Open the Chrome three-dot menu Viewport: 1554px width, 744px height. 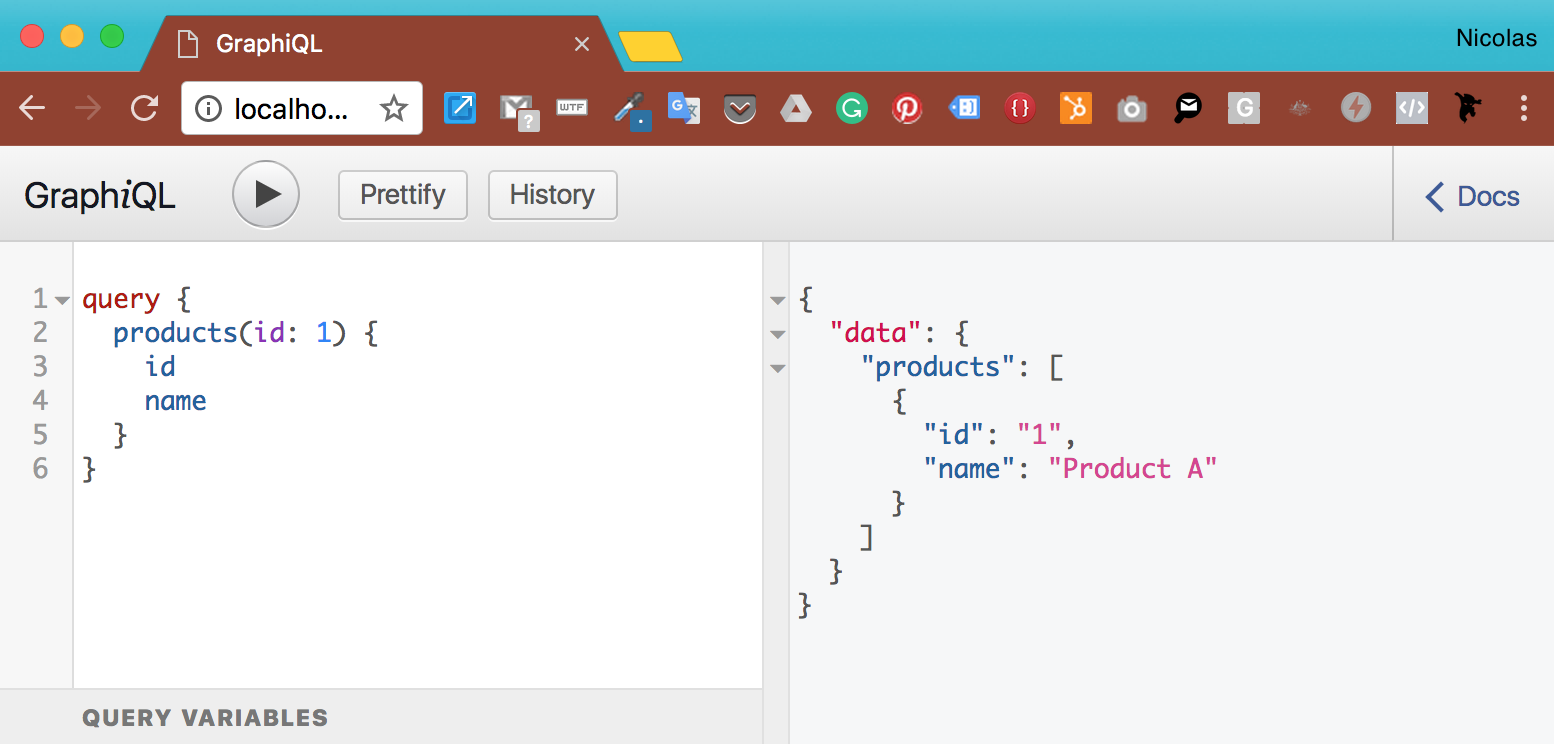1523,108
